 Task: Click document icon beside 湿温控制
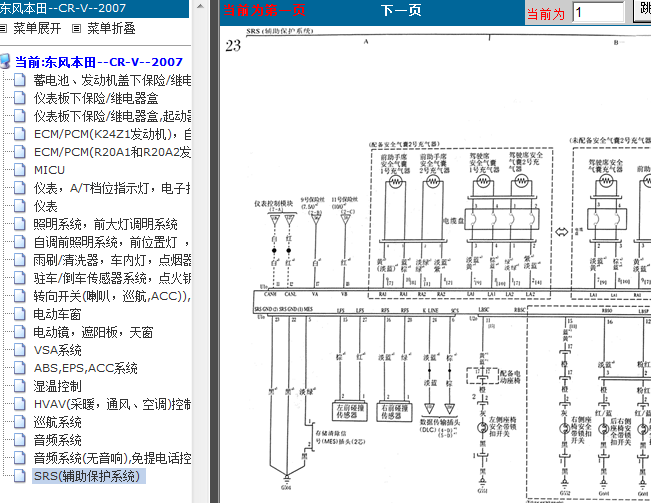click(20, 386)
